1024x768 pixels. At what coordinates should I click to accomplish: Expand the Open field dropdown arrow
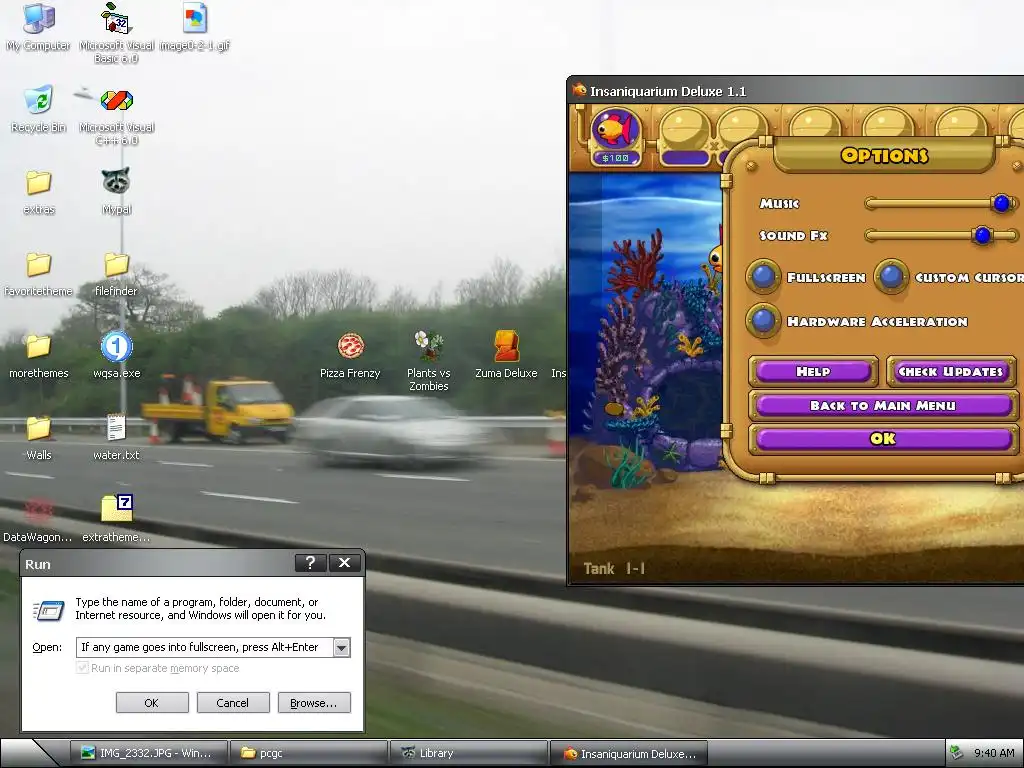[x=342, y=647]
